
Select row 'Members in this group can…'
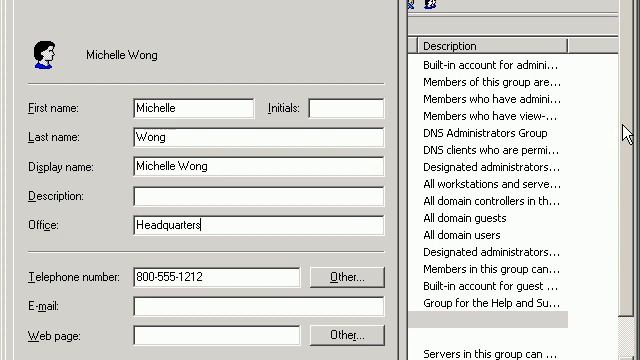pos(491,269)
